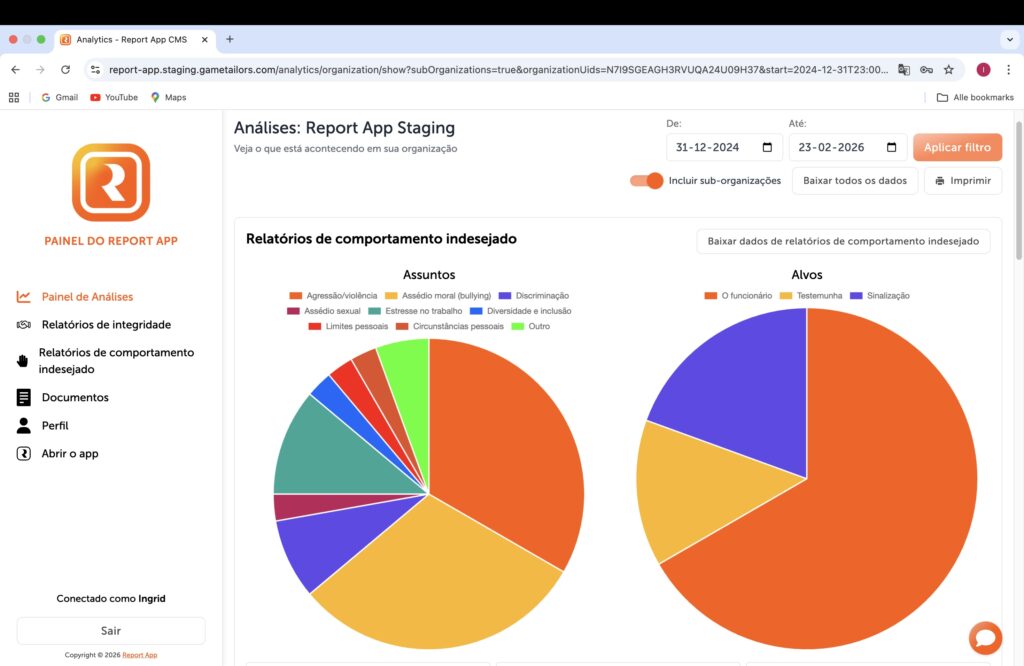Viewport: 1024px width, 666px height.
Task: Click the page vertical scrollbar
Action: point(1018,189)
